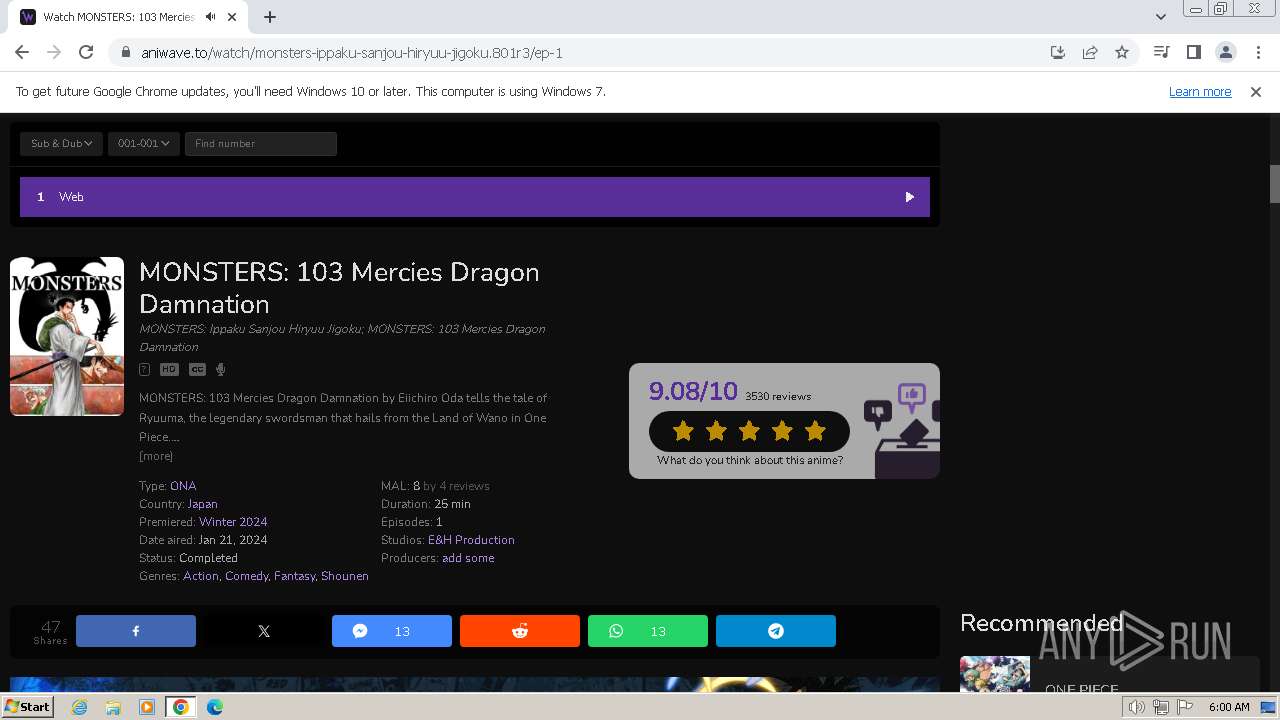The height and width of the screenshot is (720, 1280).
Task: Open File Explorer from the taskbar
Action: tap(113, 707)
